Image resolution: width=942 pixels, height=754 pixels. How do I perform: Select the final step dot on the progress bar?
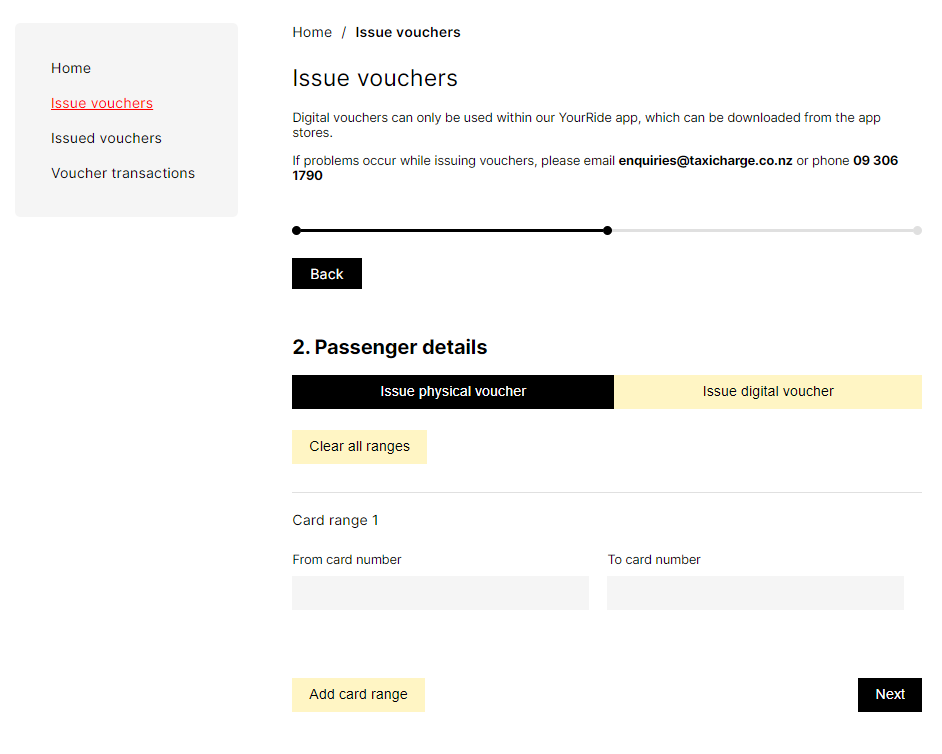[917, 230]
